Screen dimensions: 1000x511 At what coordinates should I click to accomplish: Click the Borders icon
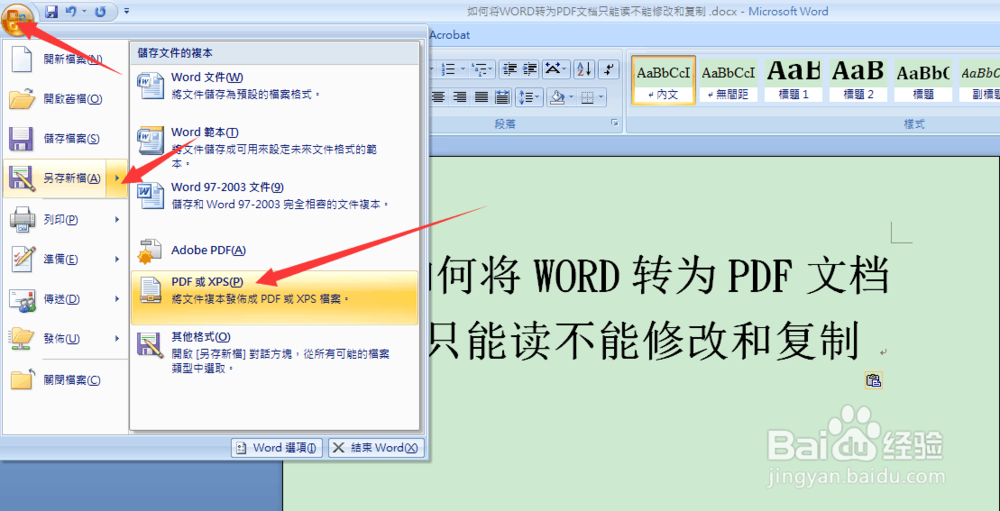click(x=587, y=97)
